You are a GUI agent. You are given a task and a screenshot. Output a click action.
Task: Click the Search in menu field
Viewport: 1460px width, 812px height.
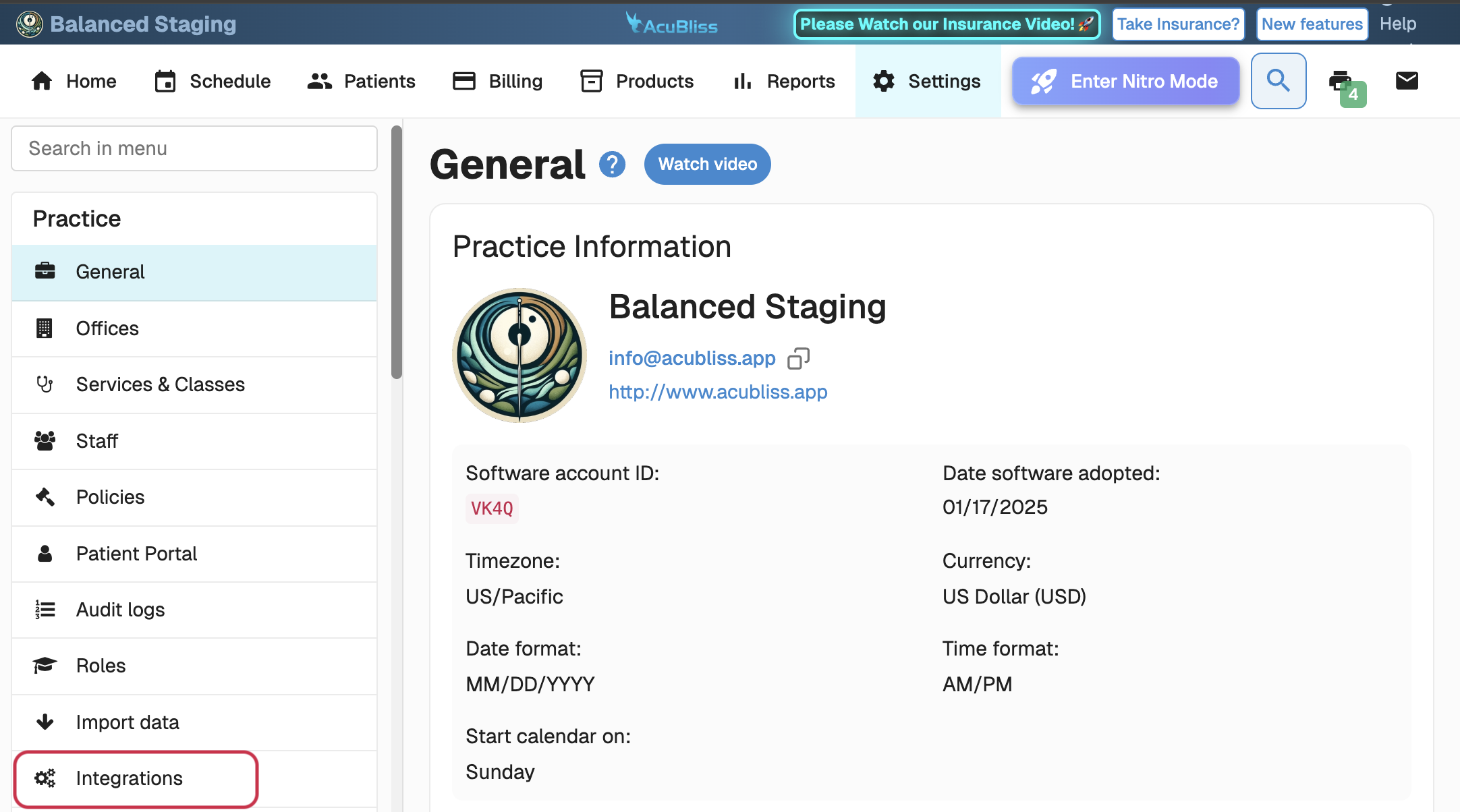click(194, 148)
